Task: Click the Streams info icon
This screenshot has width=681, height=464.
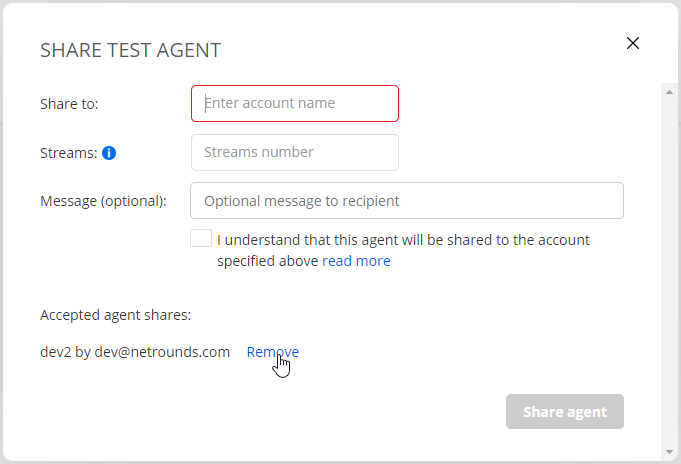Action: click(109, 153)
